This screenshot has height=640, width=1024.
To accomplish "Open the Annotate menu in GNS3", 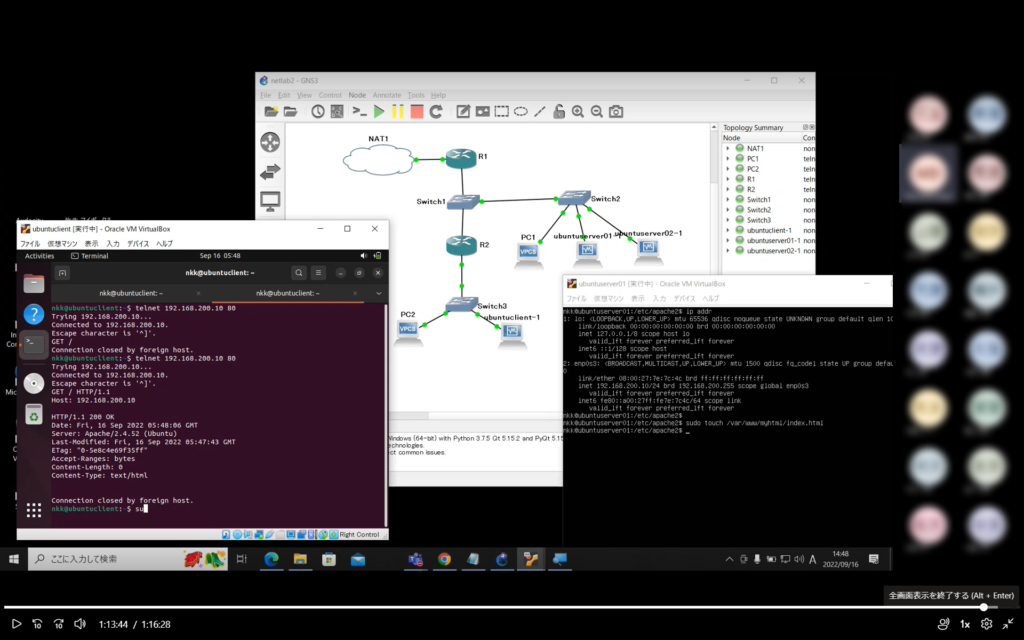I will coord(386,95).
